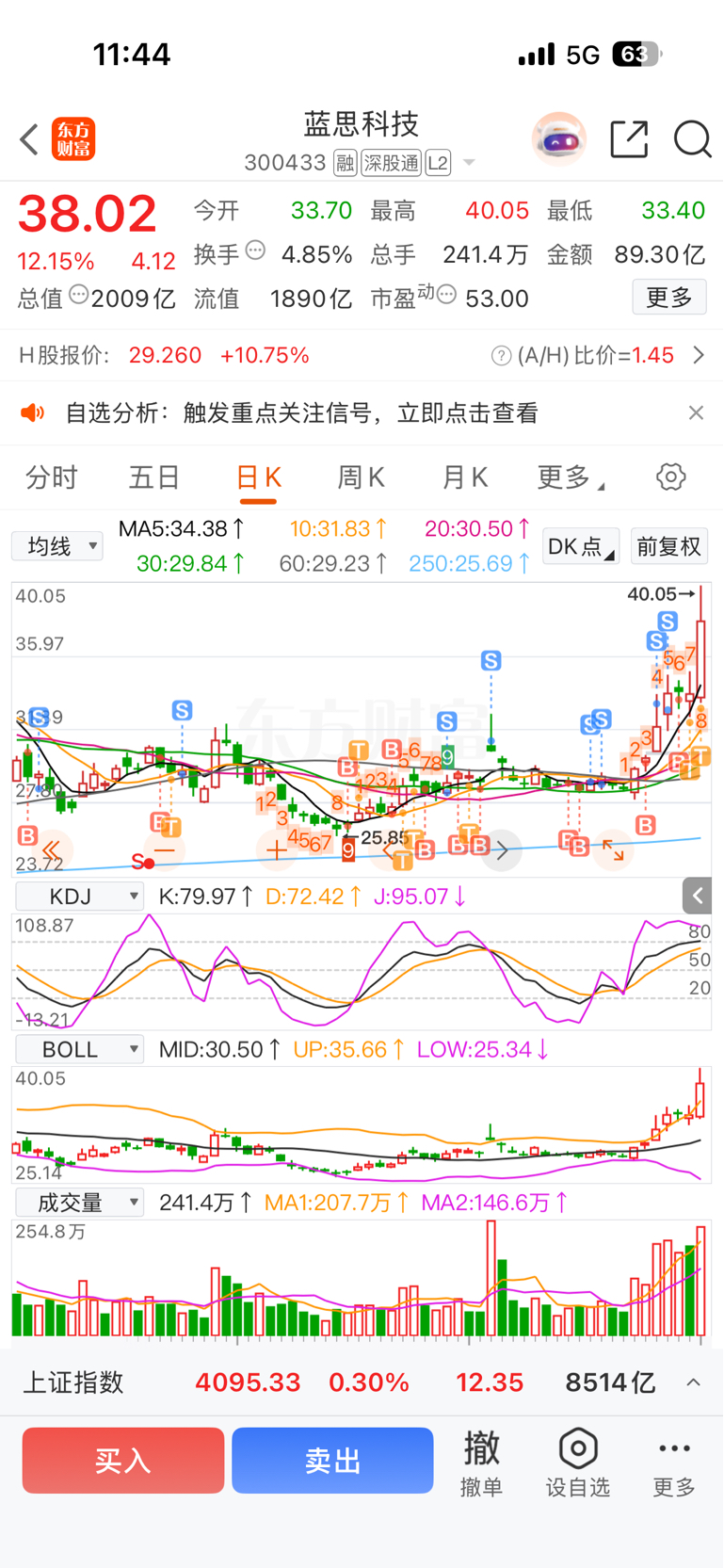
Task: Tap the share icon in header
Action: click(x=630, y=139)
